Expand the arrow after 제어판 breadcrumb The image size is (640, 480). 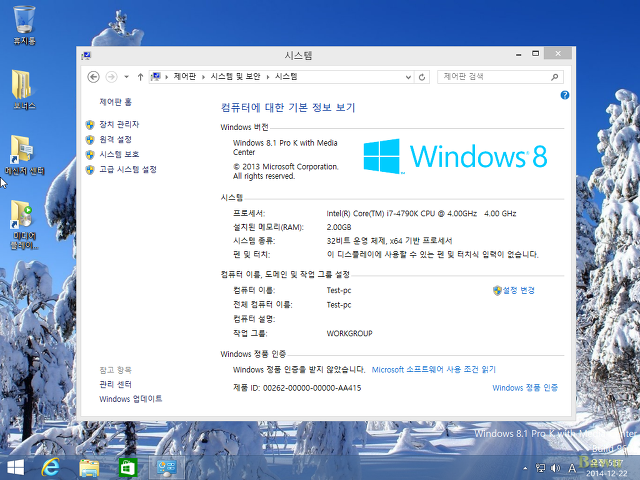(x=203, y=77)
